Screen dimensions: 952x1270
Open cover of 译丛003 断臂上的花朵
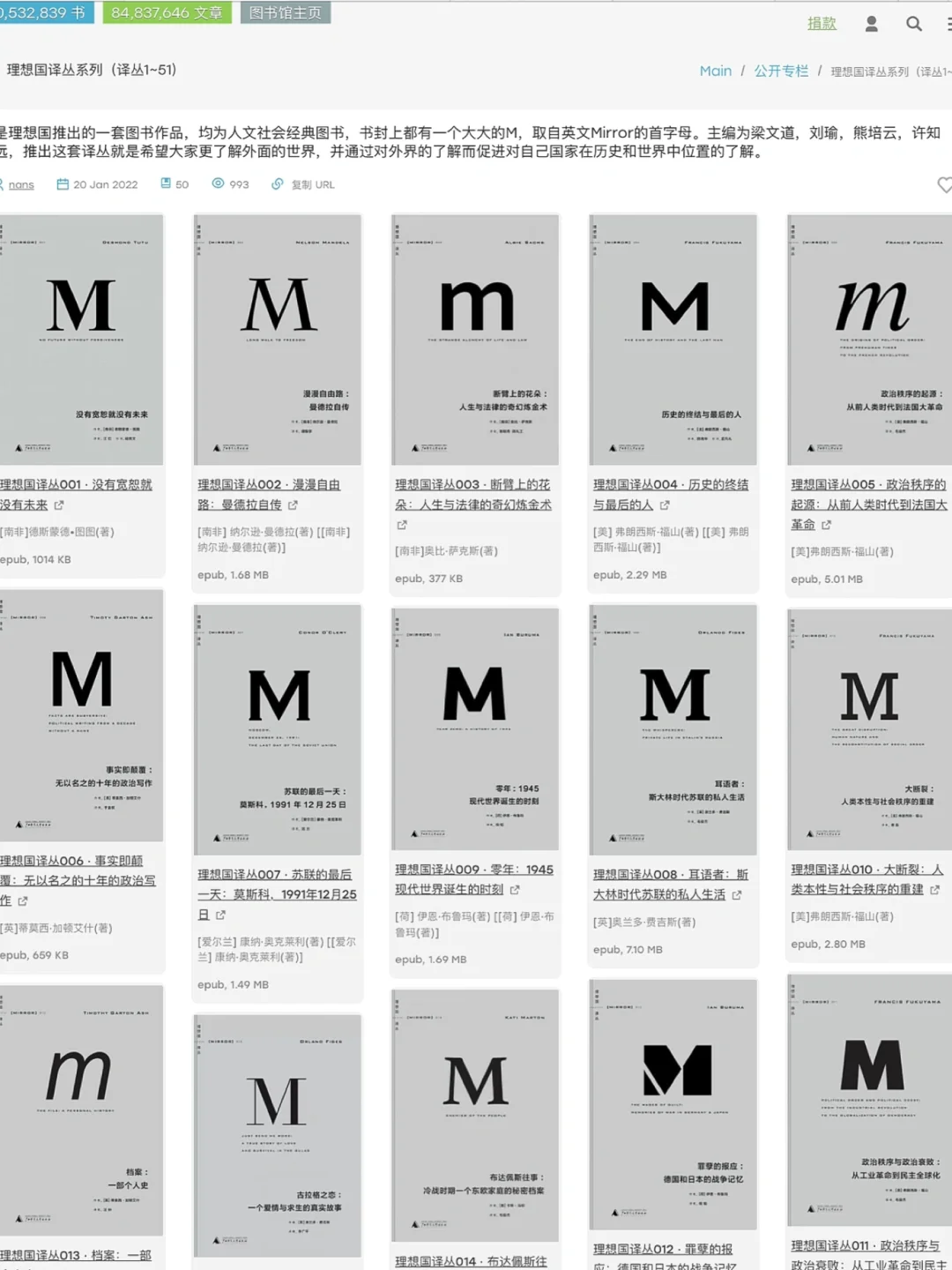pyautogui.click(x=475, y=340)
